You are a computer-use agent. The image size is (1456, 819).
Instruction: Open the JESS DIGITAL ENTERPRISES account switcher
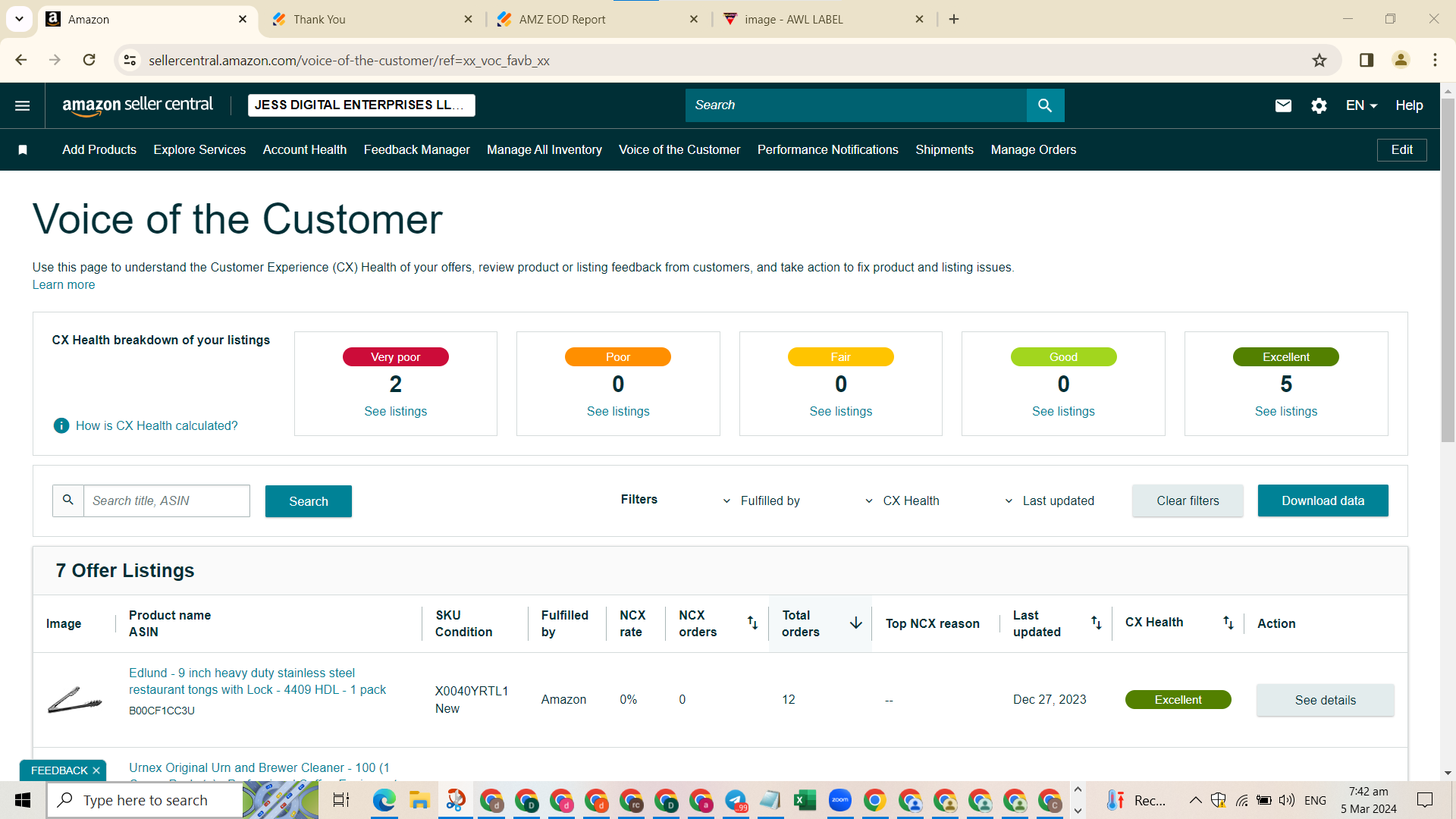click(361, 105)
